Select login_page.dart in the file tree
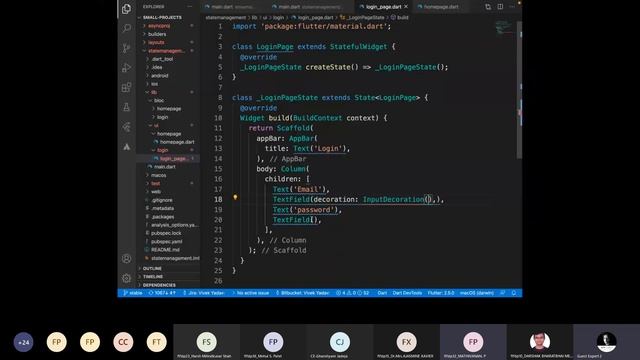 pyautogui.click(x=174, y=158)
